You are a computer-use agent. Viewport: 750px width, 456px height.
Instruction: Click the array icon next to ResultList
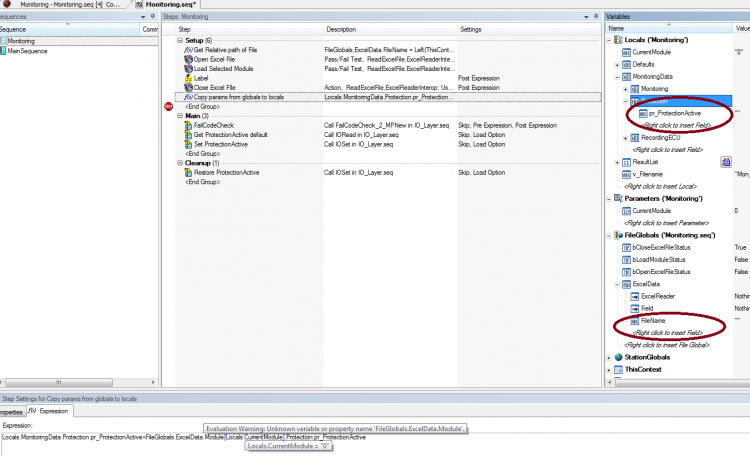(626, 162)
